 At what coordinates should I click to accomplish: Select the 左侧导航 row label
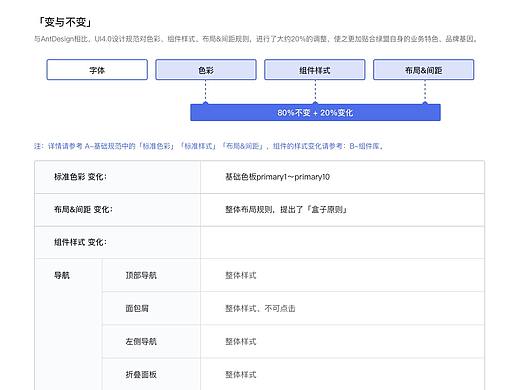pos(141,341)
